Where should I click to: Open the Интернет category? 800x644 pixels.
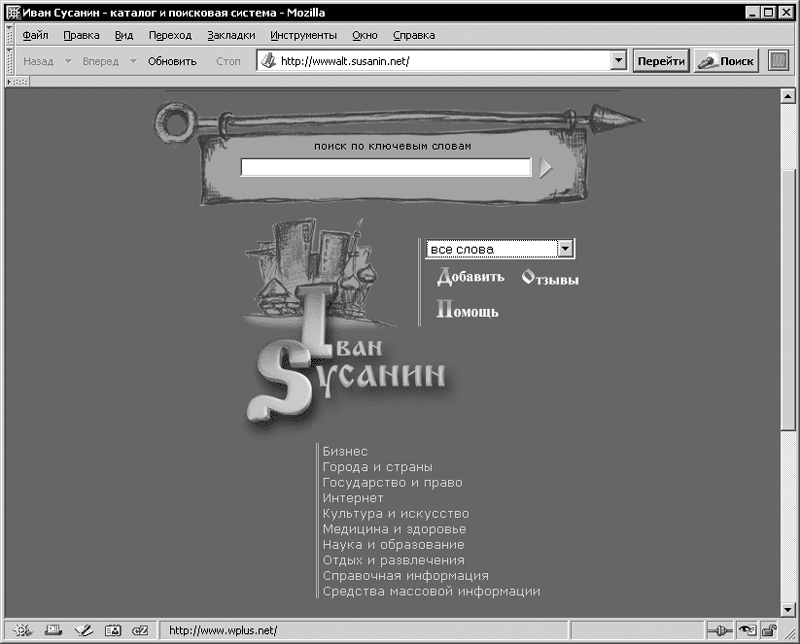(x=353, y=498)
